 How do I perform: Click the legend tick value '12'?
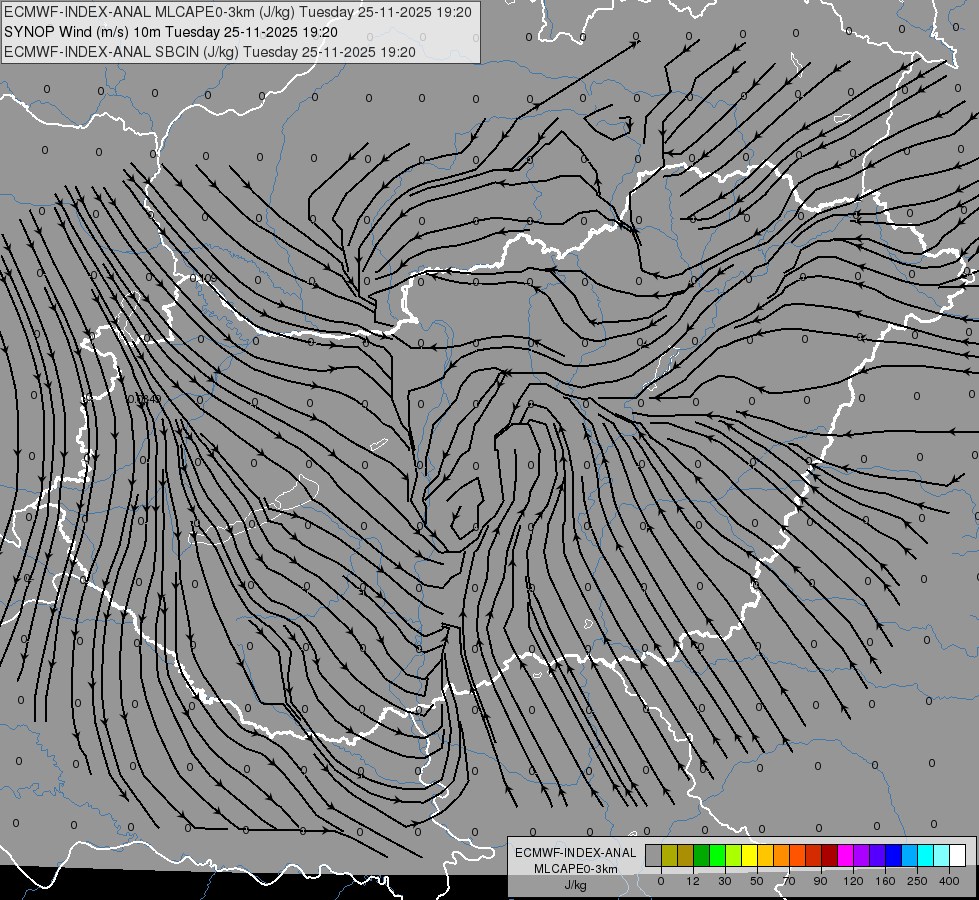tap(693, 881)
